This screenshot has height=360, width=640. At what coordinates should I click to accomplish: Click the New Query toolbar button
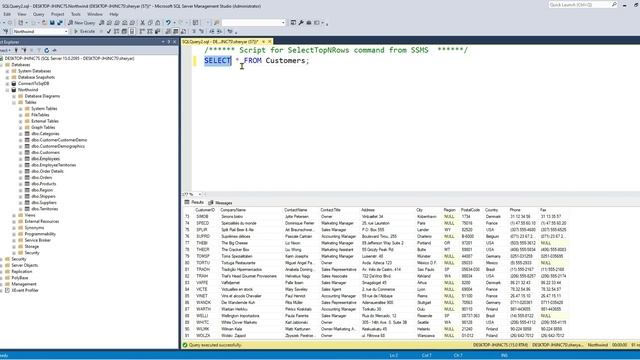tap(82, 23)
